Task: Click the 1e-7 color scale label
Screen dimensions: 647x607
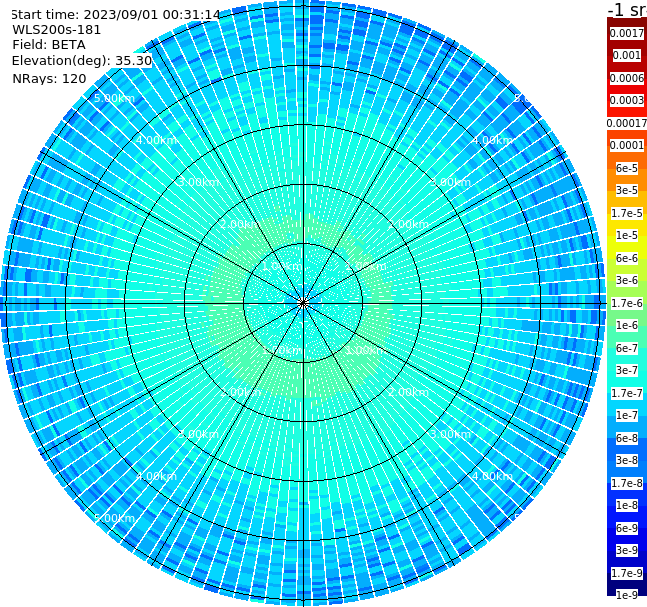Action: tap(627, 415)
